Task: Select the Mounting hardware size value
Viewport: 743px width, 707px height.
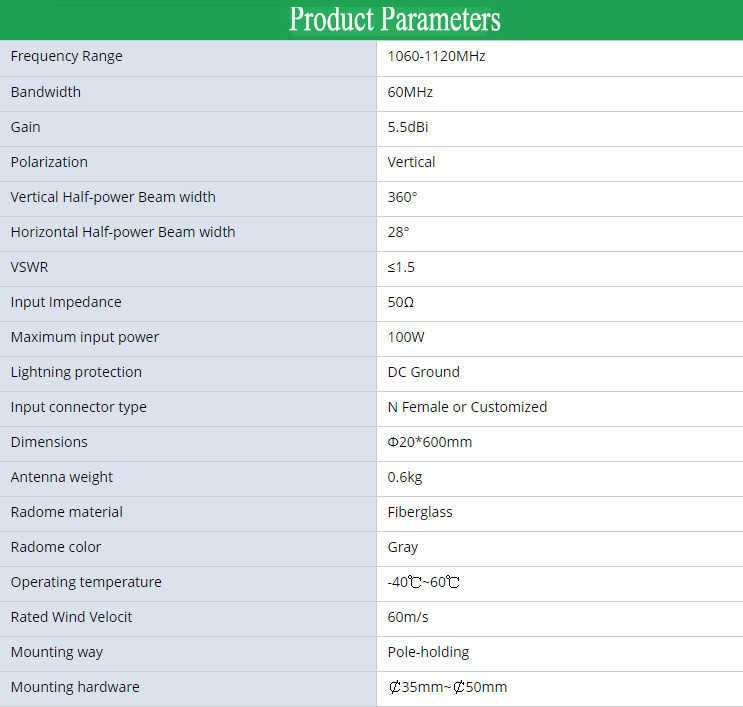Action: click(x=447, y=687)
